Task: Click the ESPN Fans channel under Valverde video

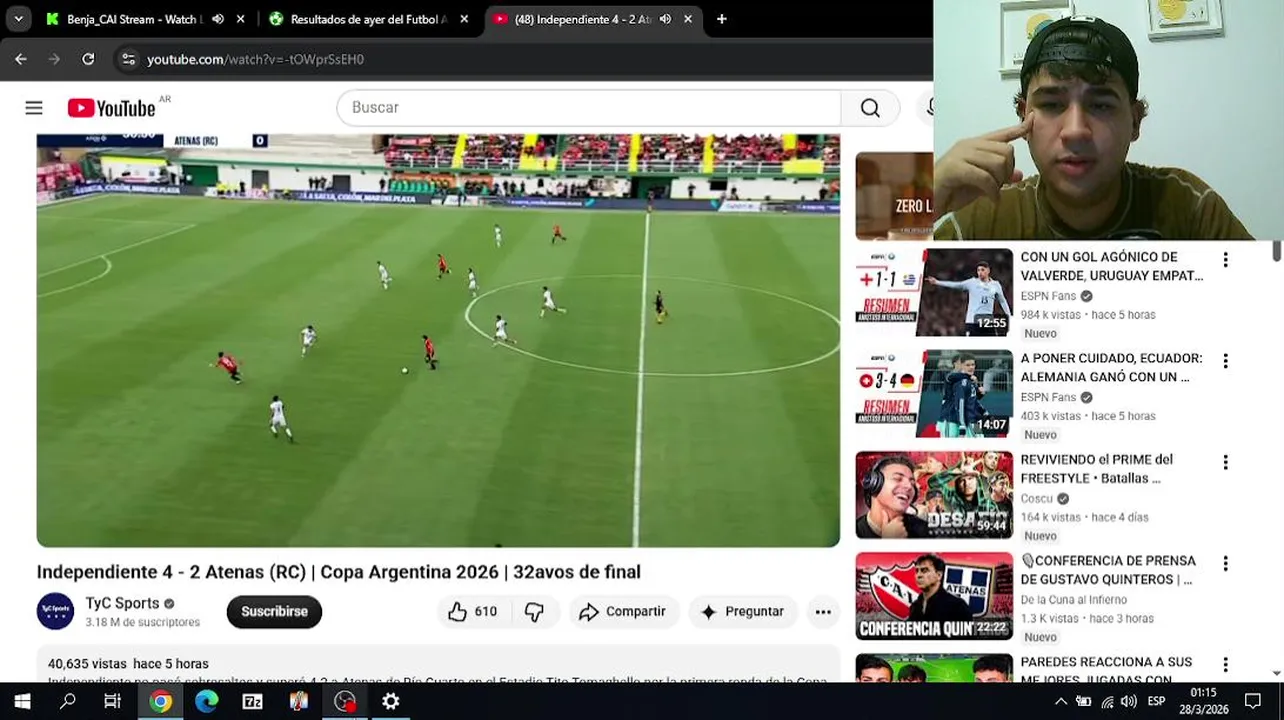Action: tap(1048, 296)
